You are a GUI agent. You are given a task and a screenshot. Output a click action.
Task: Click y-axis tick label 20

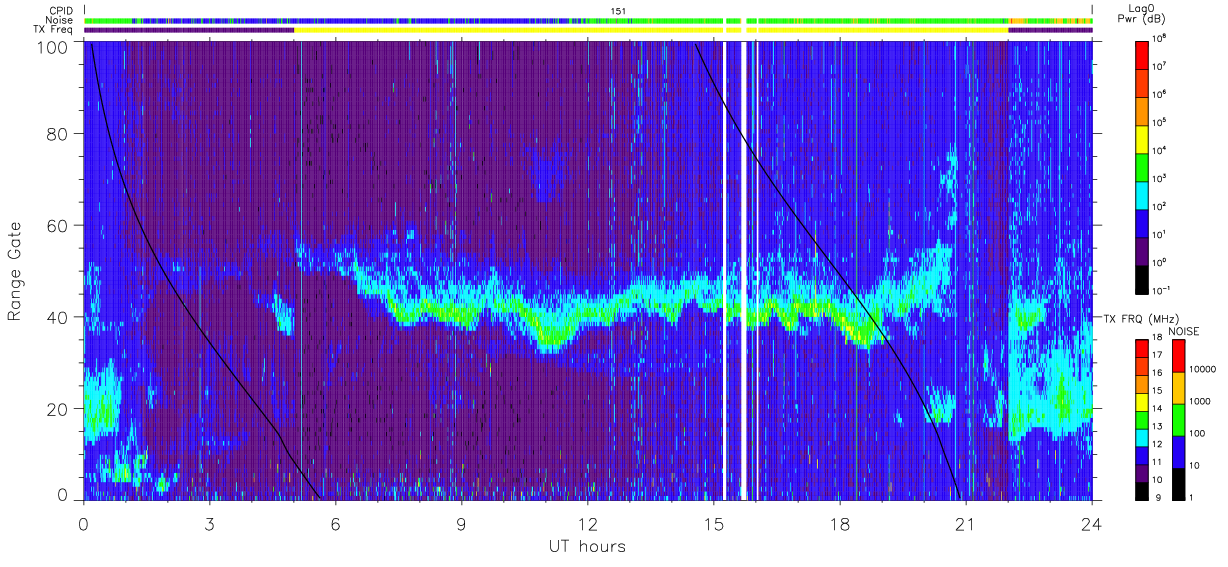point(57,408)
